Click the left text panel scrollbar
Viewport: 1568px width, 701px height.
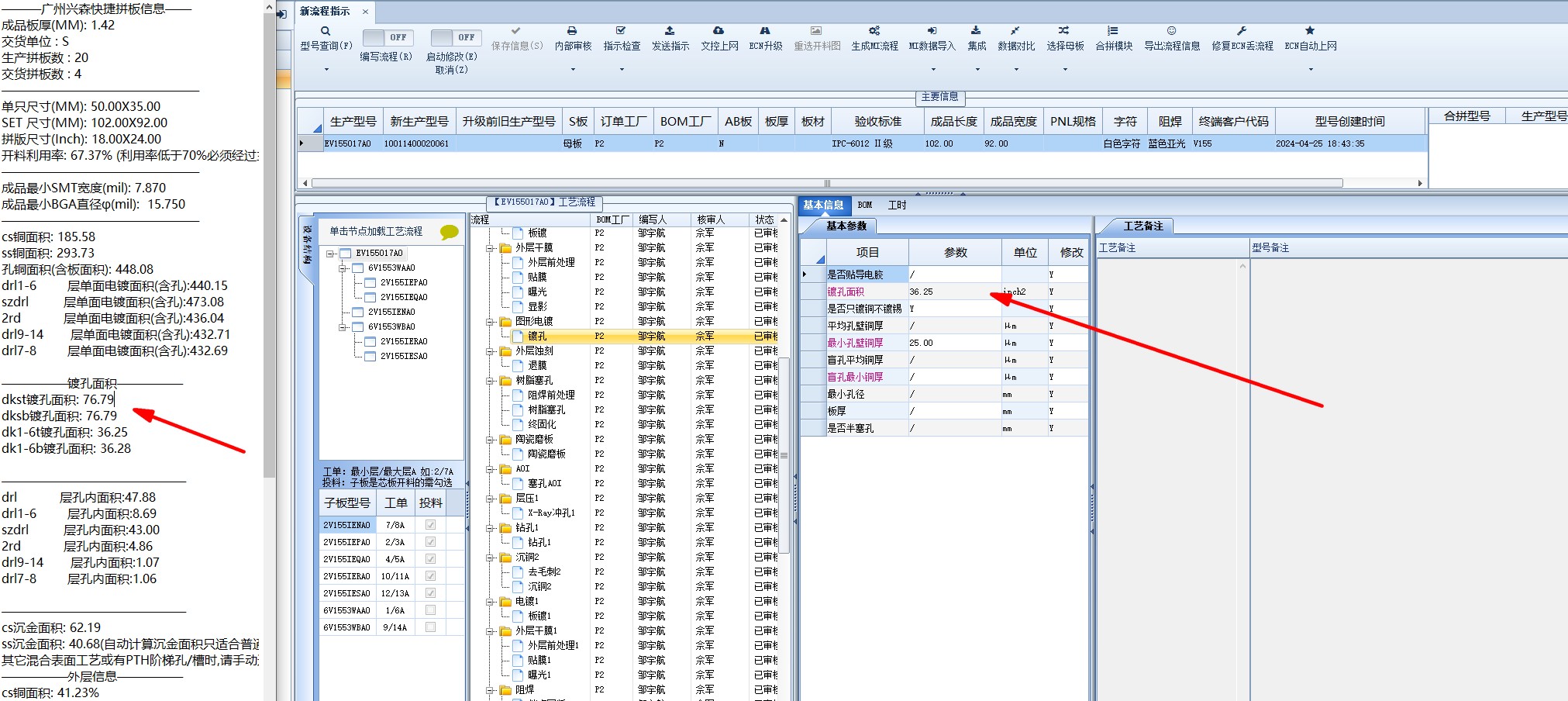pyautogui.click(x=269, y=244)
